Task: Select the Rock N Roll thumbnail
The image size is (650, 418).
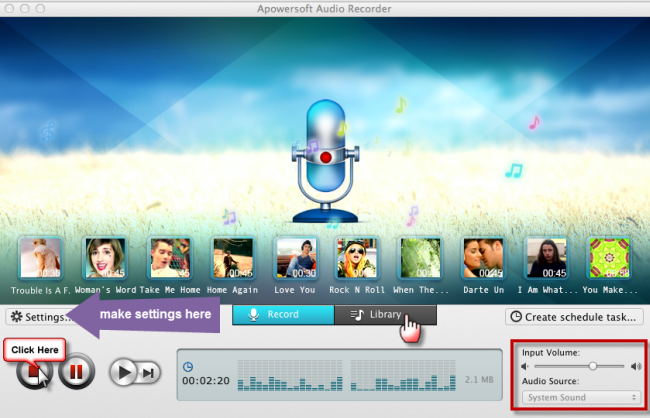Action: (357, 258)
